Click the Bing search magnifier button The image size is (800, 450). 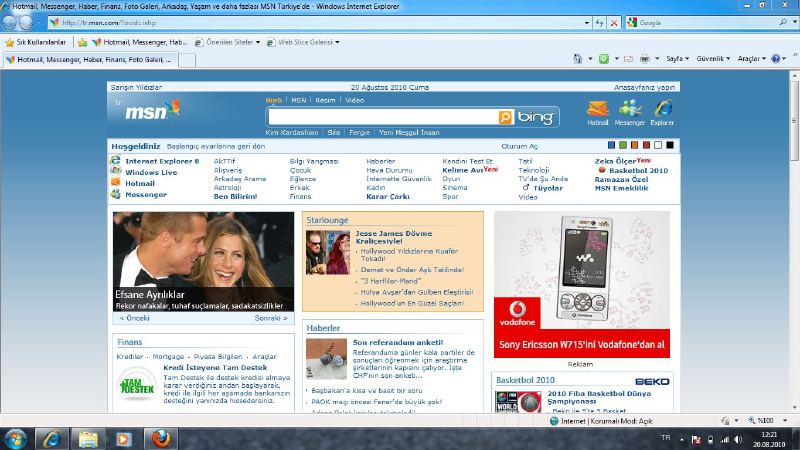pyautogui.click(x=505, y=117)
